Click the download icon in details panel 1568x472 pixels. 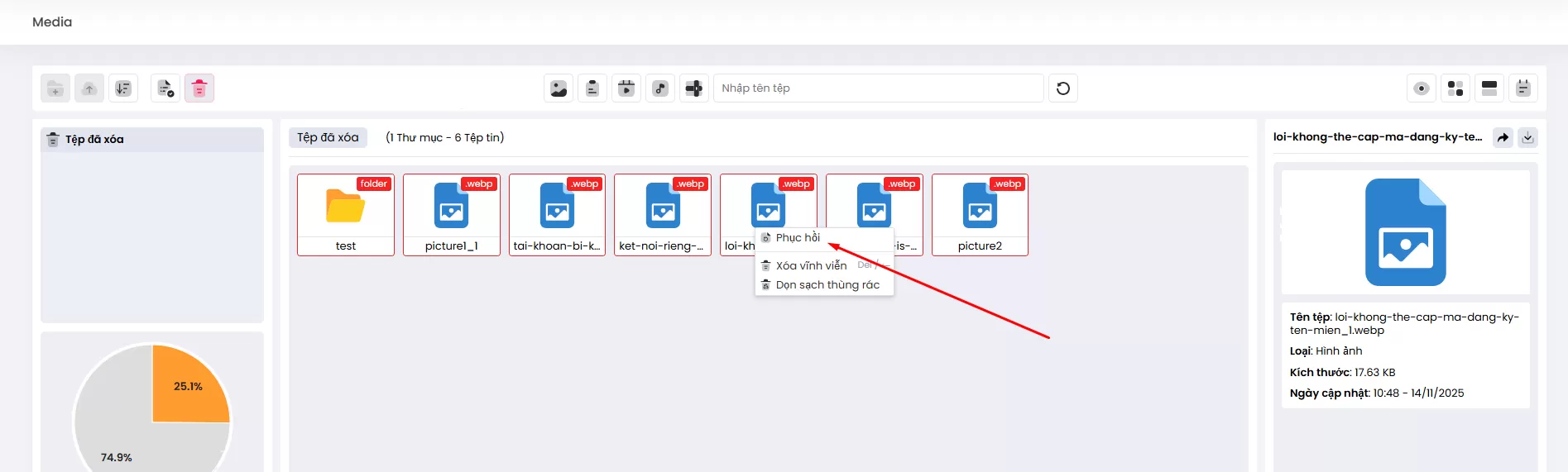1527,137
